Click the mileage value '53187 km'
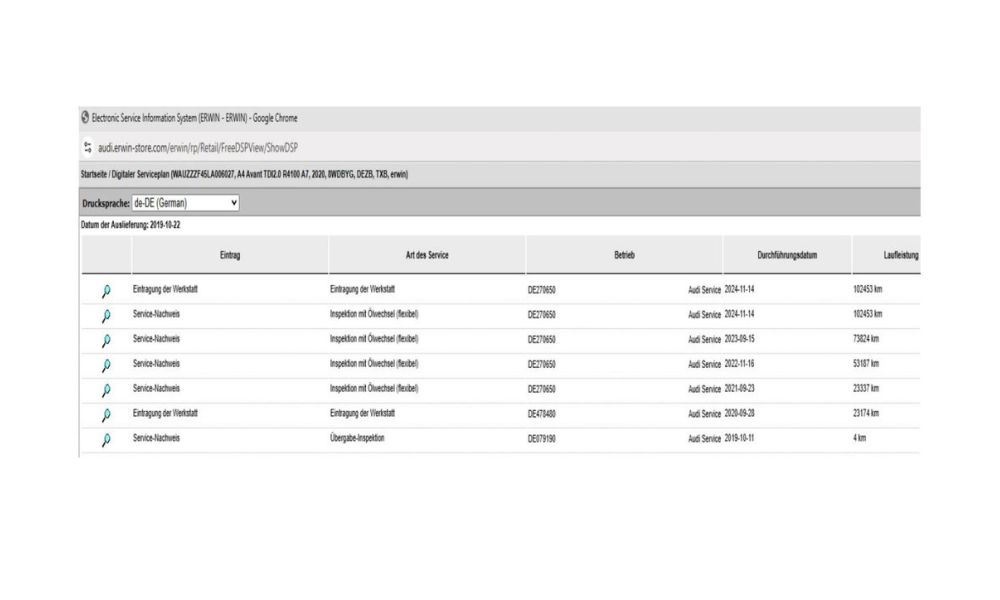 (x=866, y=363)
